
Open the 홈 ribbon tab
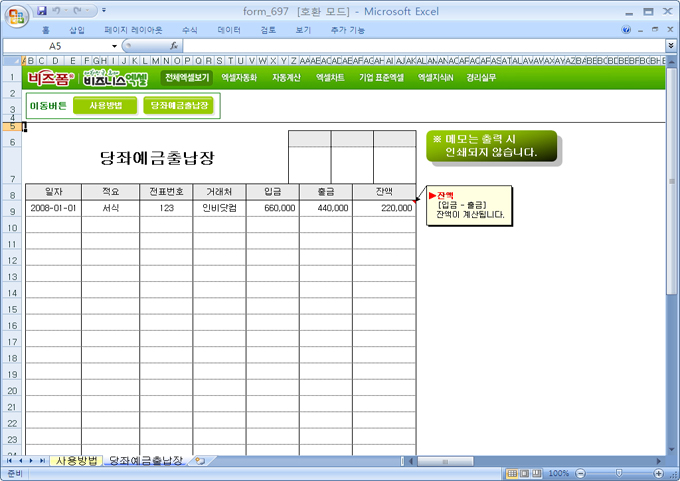(x=46, y=30)
